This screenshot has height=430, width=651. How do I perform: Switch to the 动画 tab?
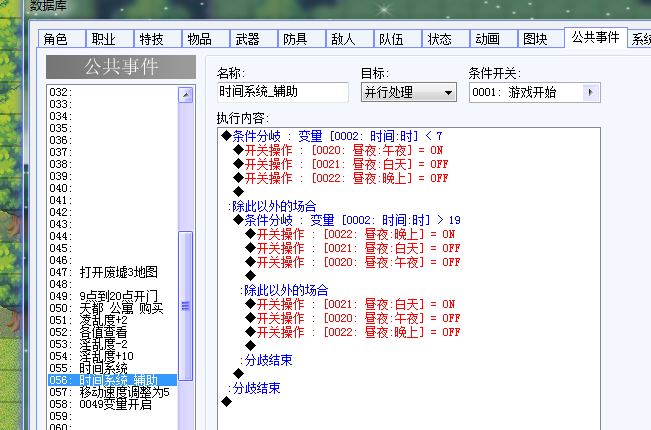493,39
